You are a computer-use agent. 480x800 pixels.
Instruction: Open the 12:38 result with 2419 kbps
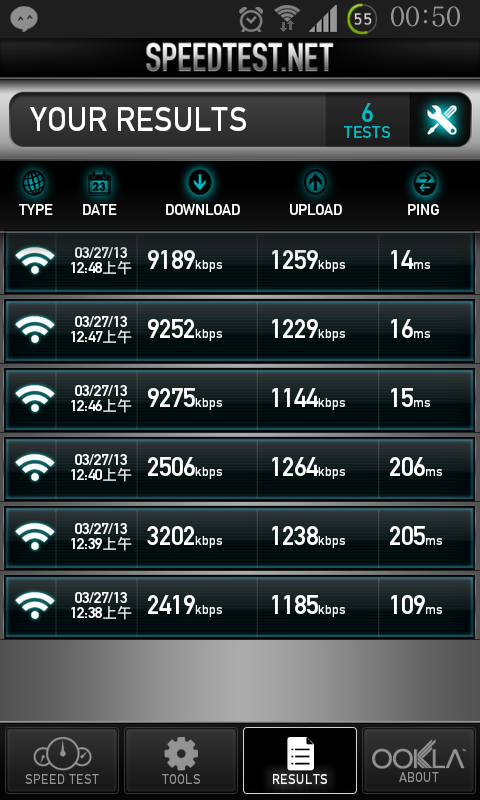tap(240, 607)
